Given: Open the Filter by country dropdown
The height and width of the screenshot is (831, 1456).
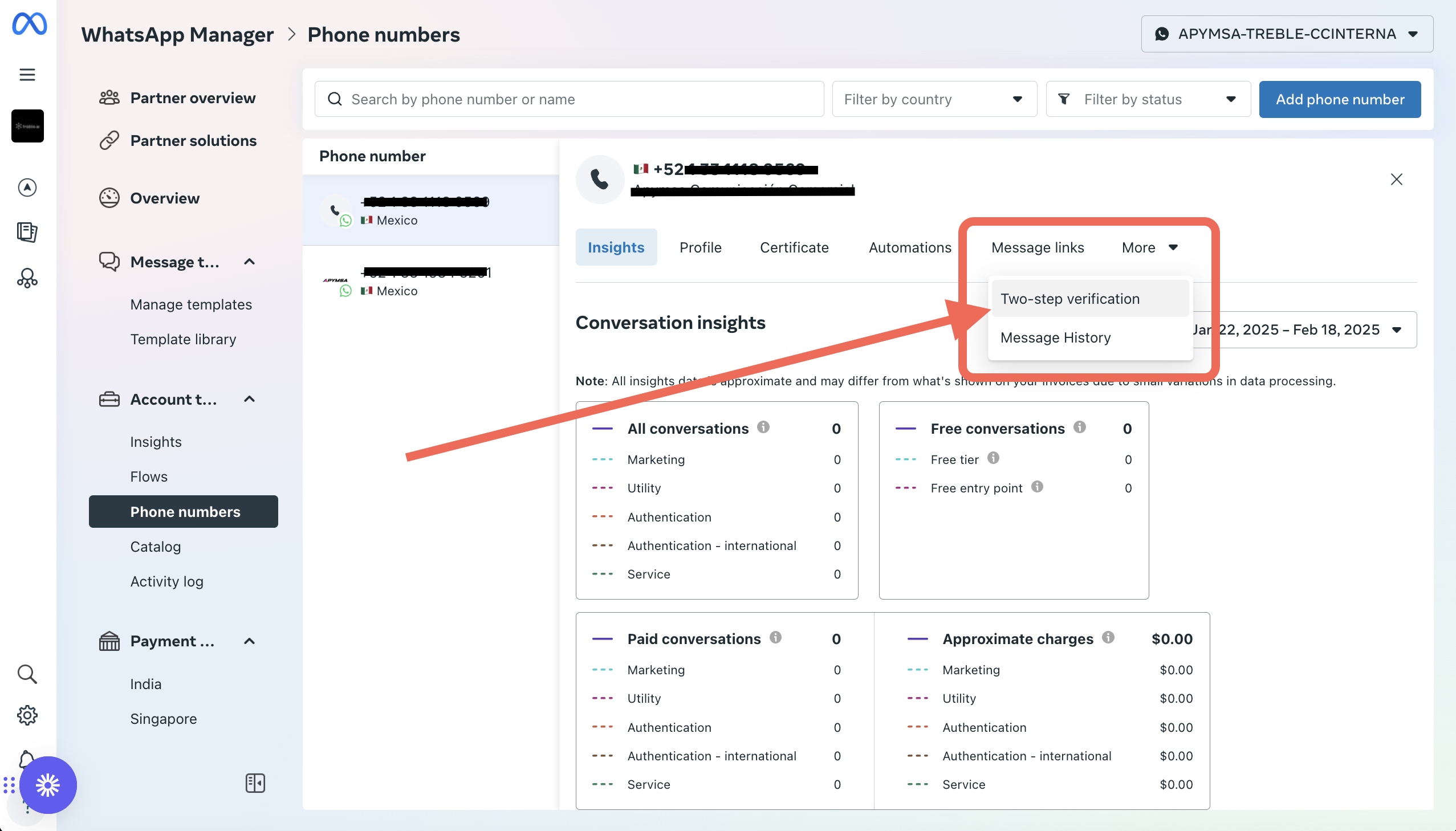Looking at the screenshot, I should 934,99.
